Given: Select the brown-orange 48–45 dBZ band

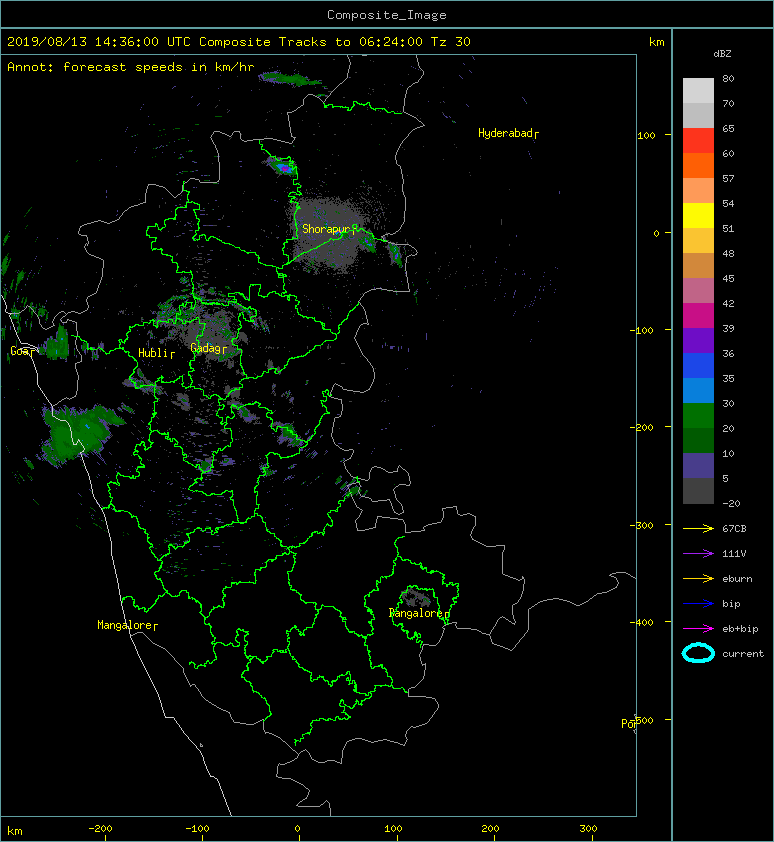Looking at the screenshot, I should [x=698, y=265].
